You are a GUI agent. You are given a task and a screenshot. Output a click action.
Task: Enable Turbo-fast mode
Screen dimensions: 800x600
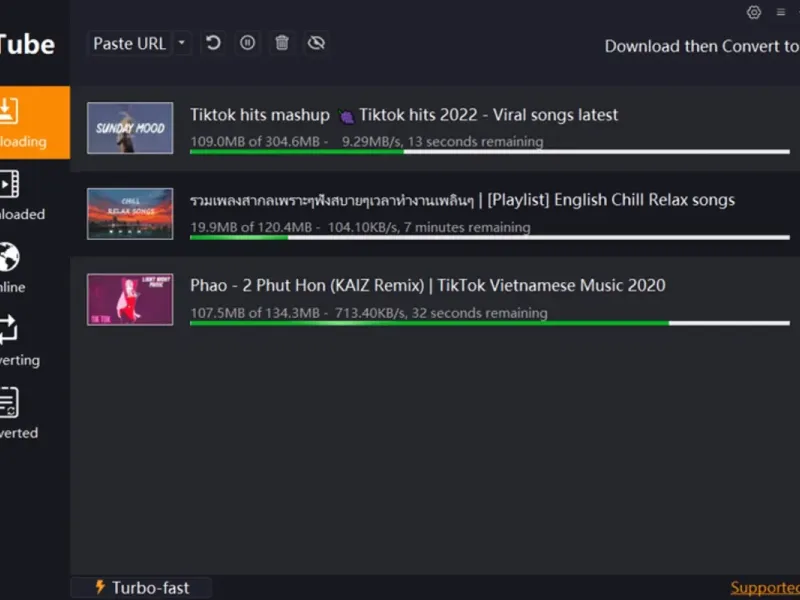(141, 588)
